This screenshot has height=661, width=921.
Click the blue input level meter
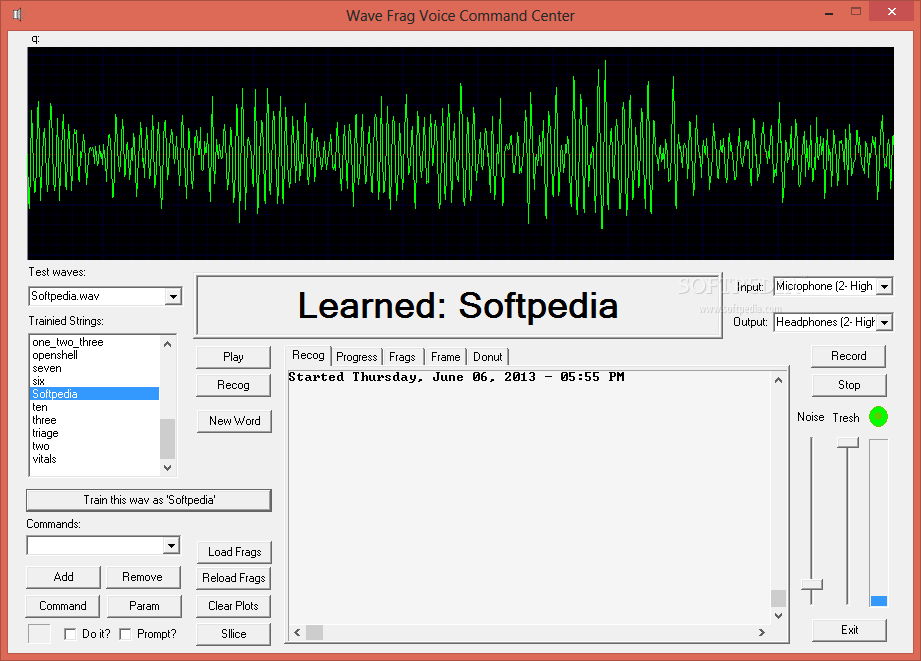tap(879, 600)
